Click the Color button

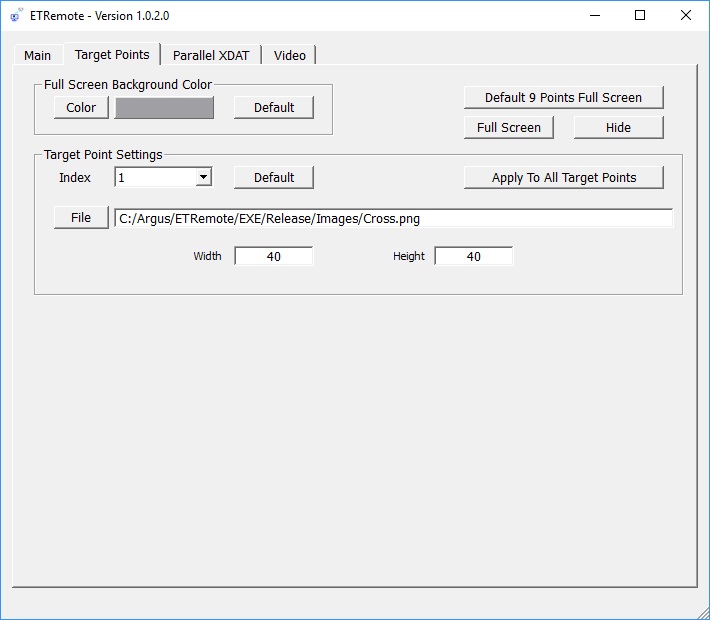coord(81,108)
